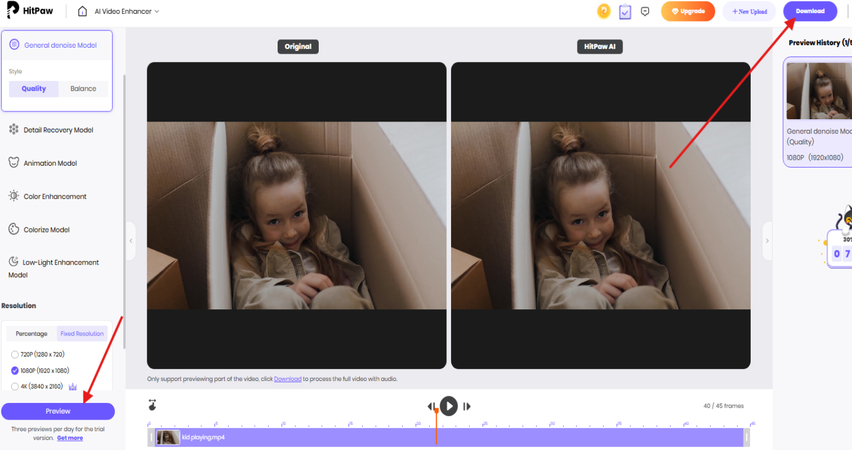Click the clear timeline icon
The height and width of the screenshot is (450, 852).
153,405
